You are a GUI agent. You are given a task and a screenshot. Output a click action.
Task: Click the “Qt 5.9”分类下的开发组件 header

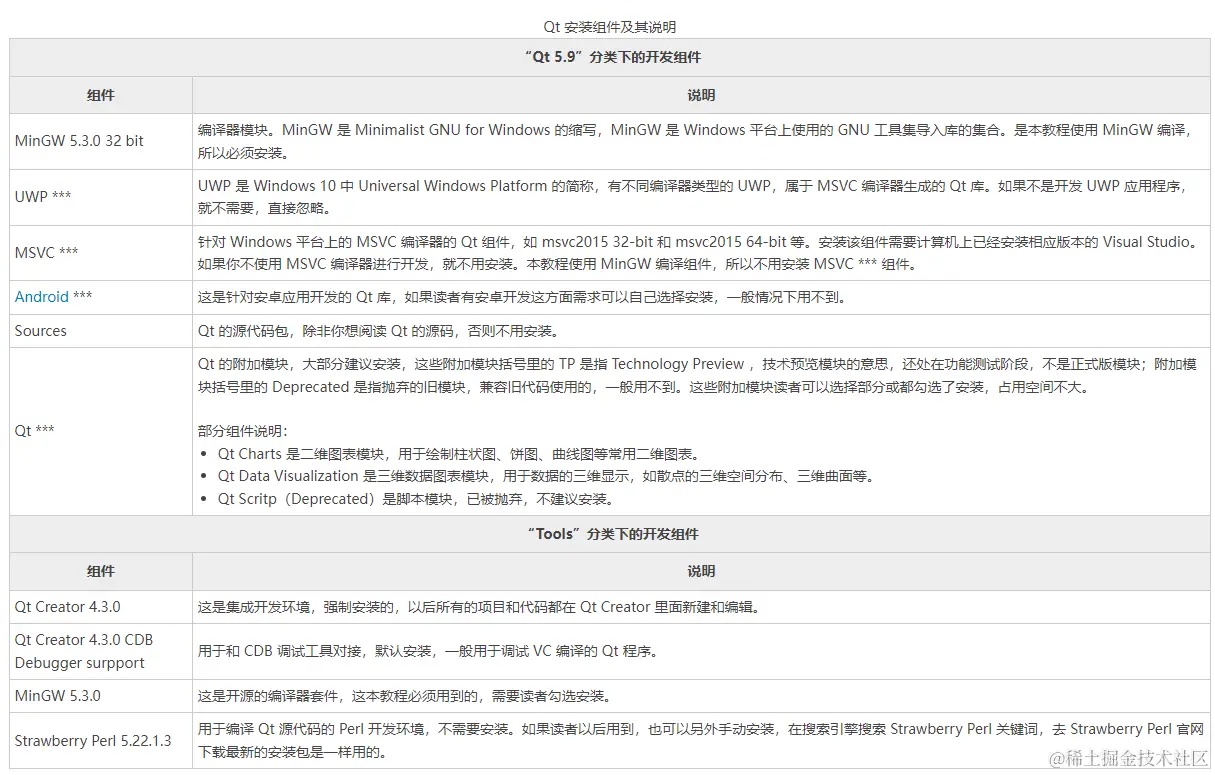tap(610, 58)
